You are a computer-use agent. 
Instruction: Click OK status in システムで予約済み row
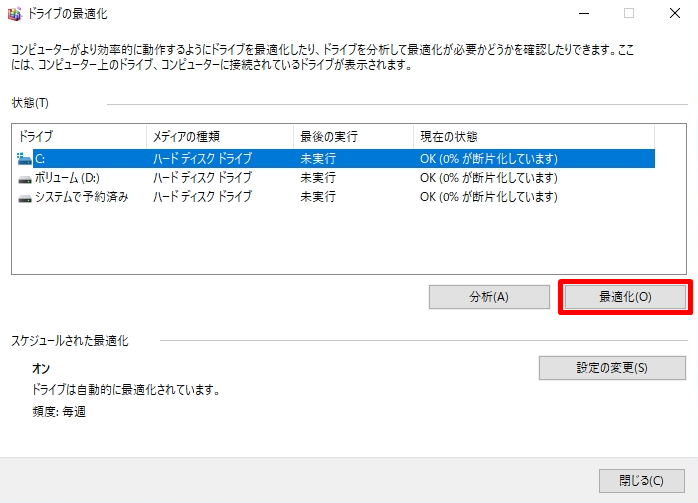point(489,196)
